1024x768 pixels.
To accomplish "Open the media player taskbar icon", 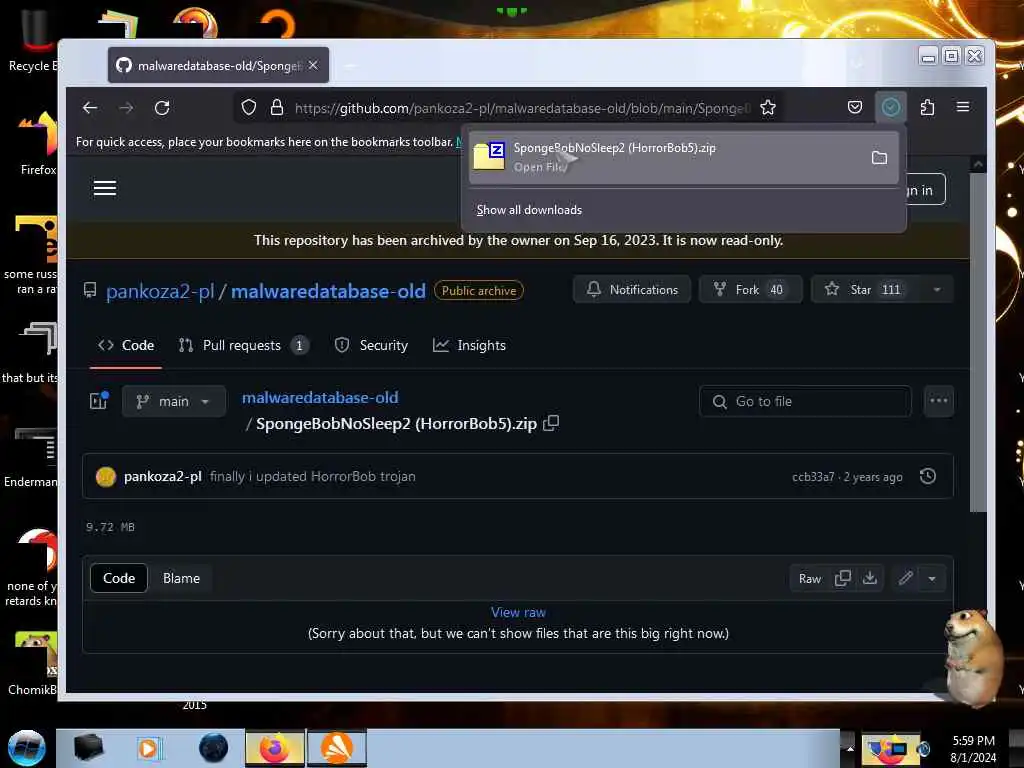I will [148, 748].
